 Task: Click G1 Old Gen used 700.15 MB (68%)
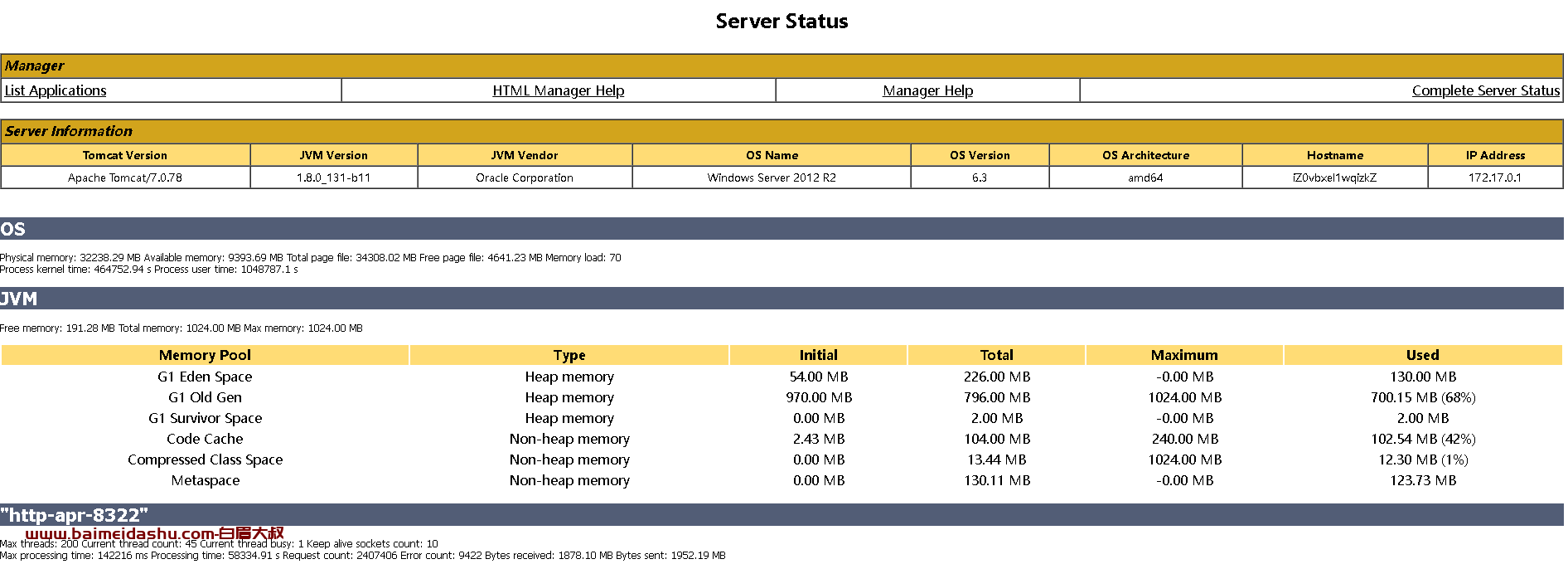click(1423, 397)
